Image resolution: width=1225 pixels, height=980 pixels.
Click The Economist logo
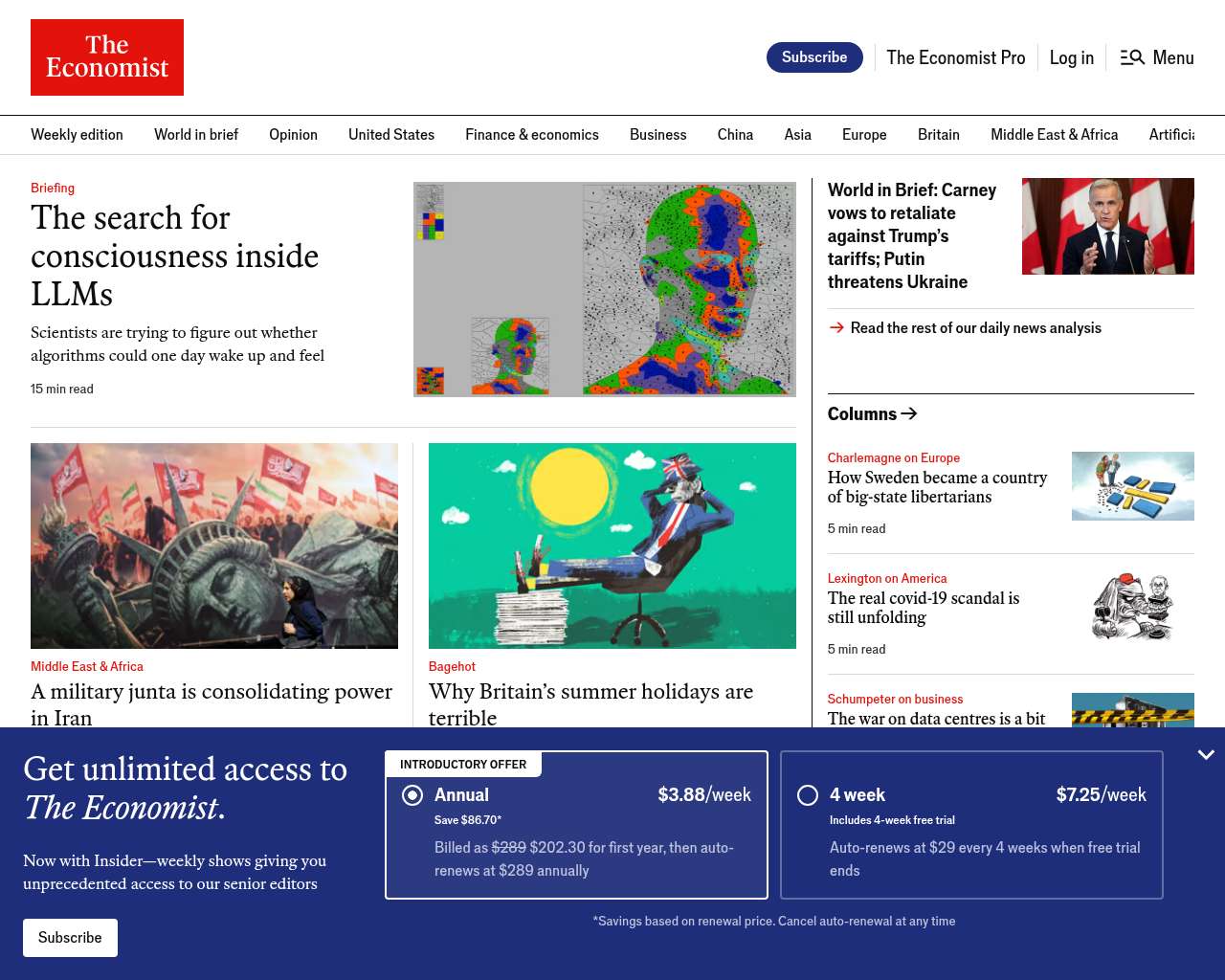pyautogui.click(x=107, y=57)
